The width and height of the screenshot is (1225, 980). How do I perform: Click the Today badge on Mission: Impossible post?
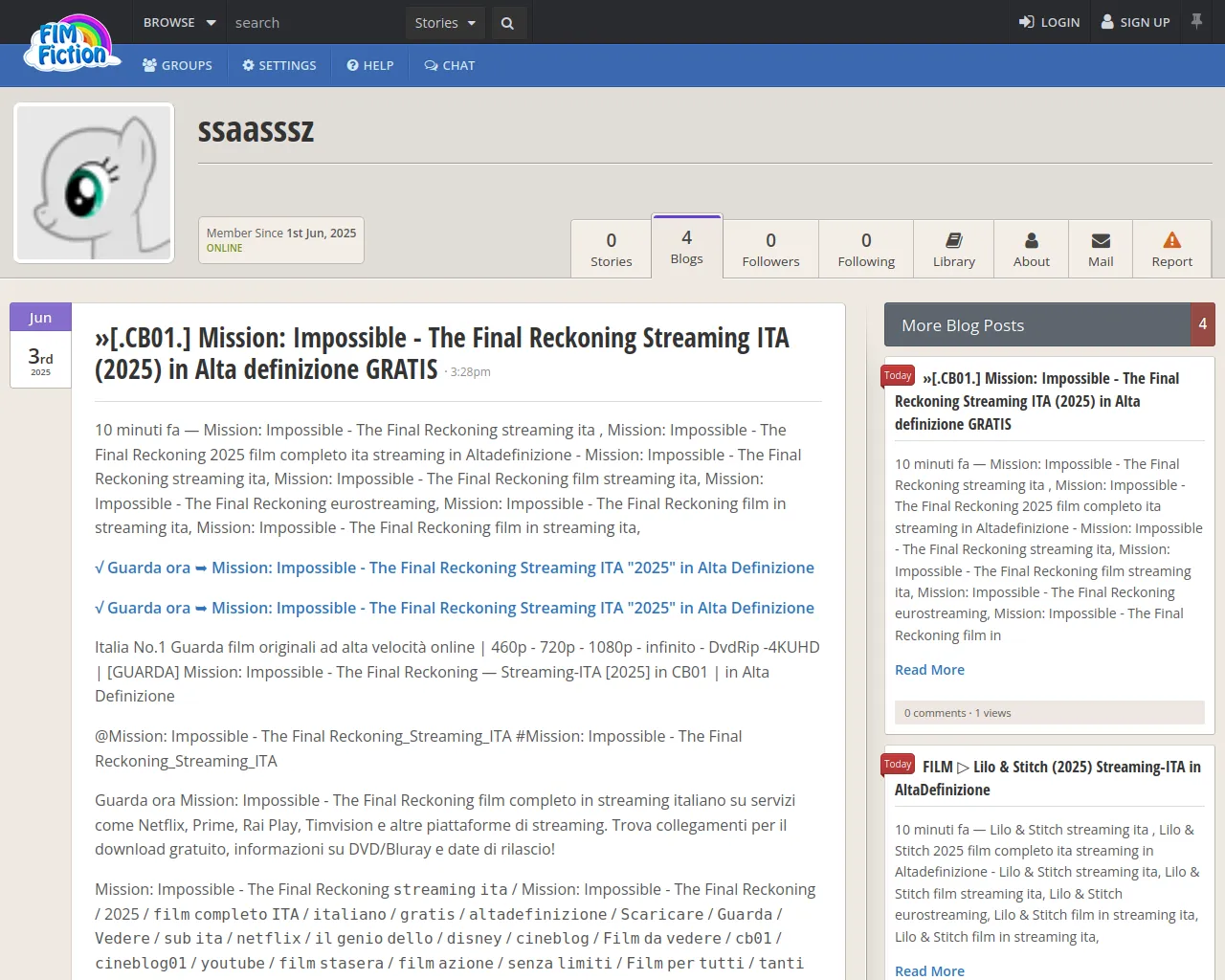pos(898,376)
